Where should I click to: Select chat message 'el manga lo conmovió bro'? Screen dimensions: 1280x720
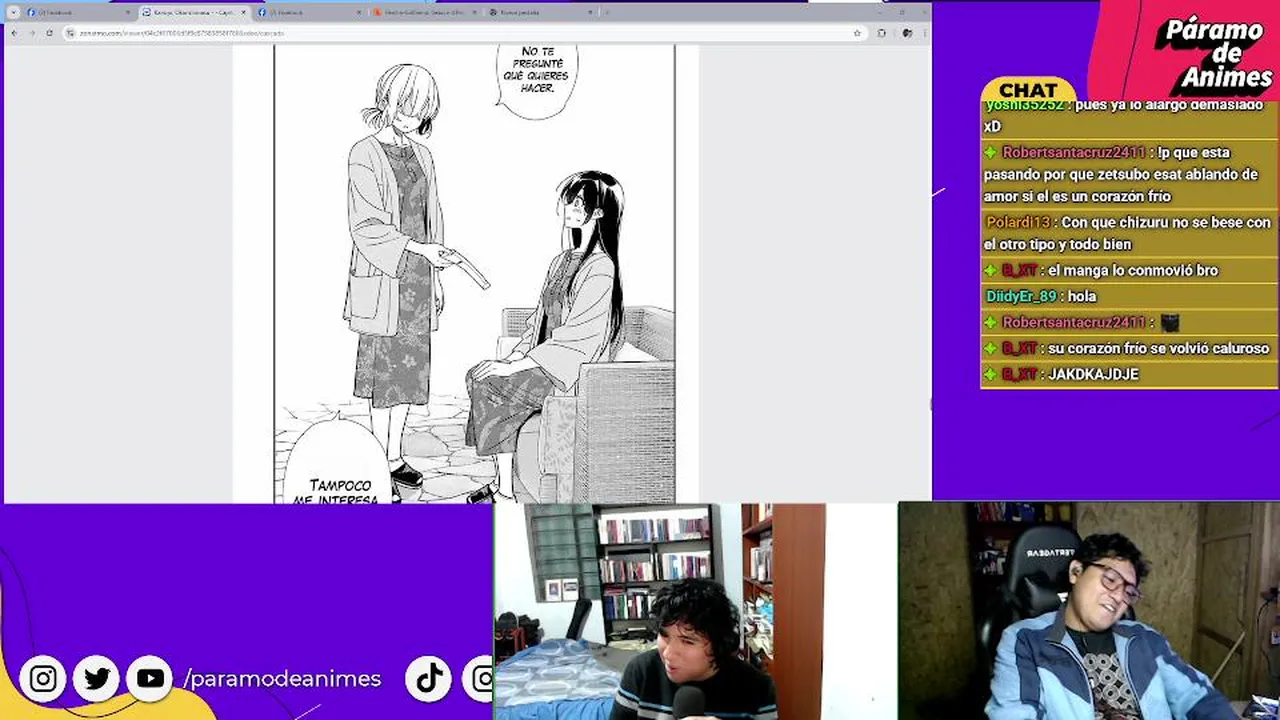1130,270
